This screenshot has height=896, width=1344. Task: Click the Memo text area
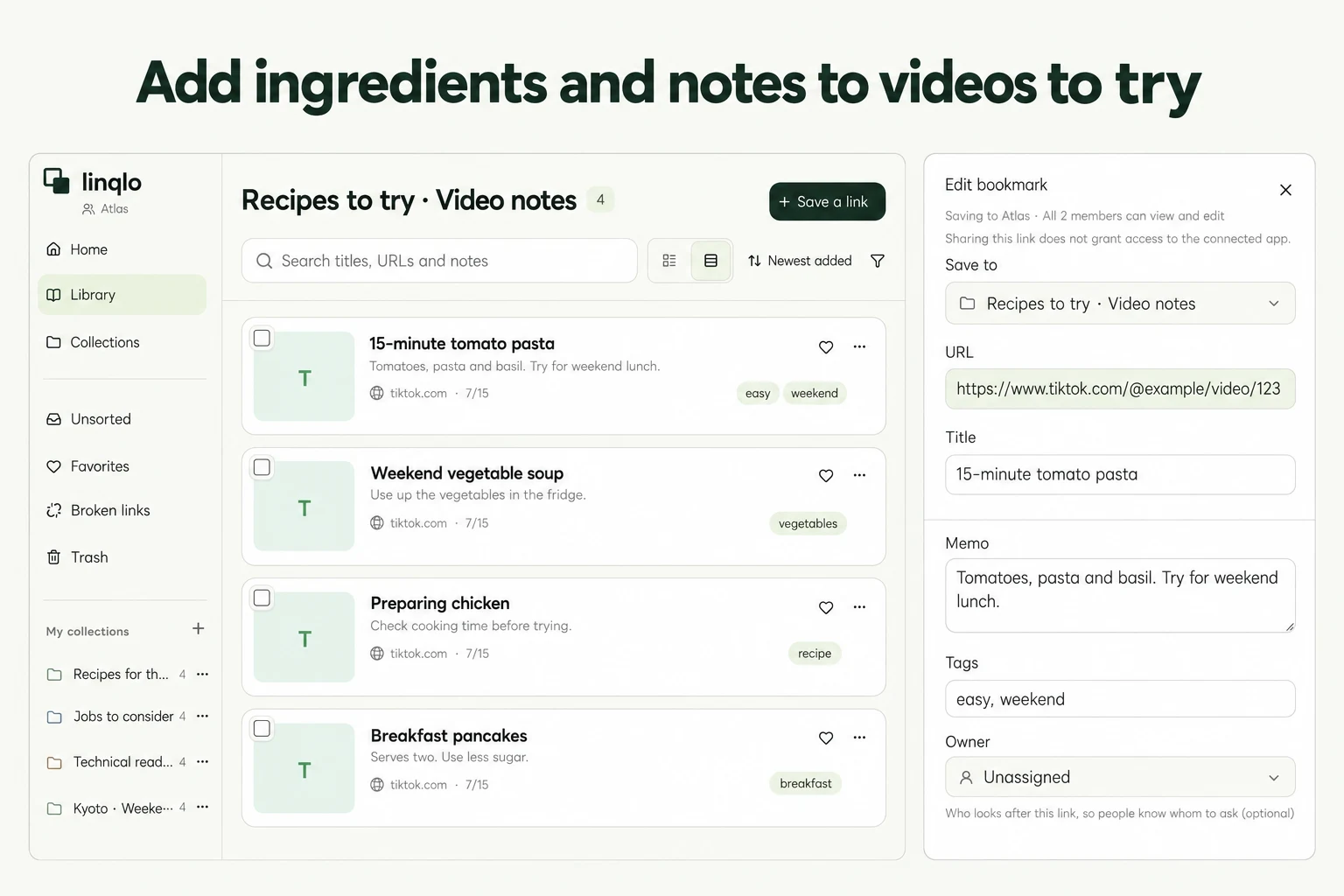[x=1120, y=596]
